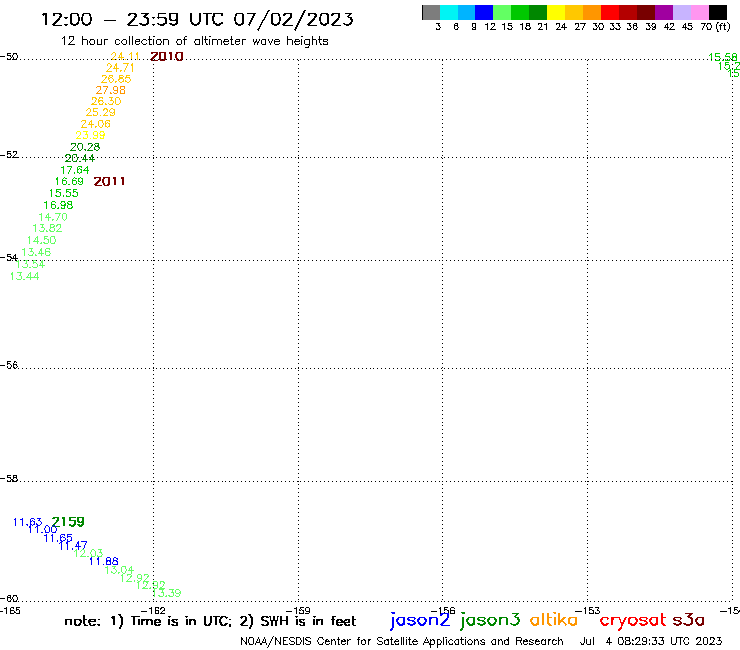The width and height of the screenshot is (740, 650).
Task: Click the 's3a' satellite legend label
Action: [689, 620]
